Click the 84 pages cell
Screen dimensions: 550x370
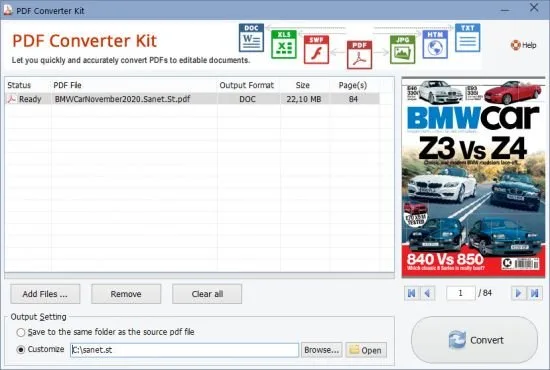pos(353,99)
